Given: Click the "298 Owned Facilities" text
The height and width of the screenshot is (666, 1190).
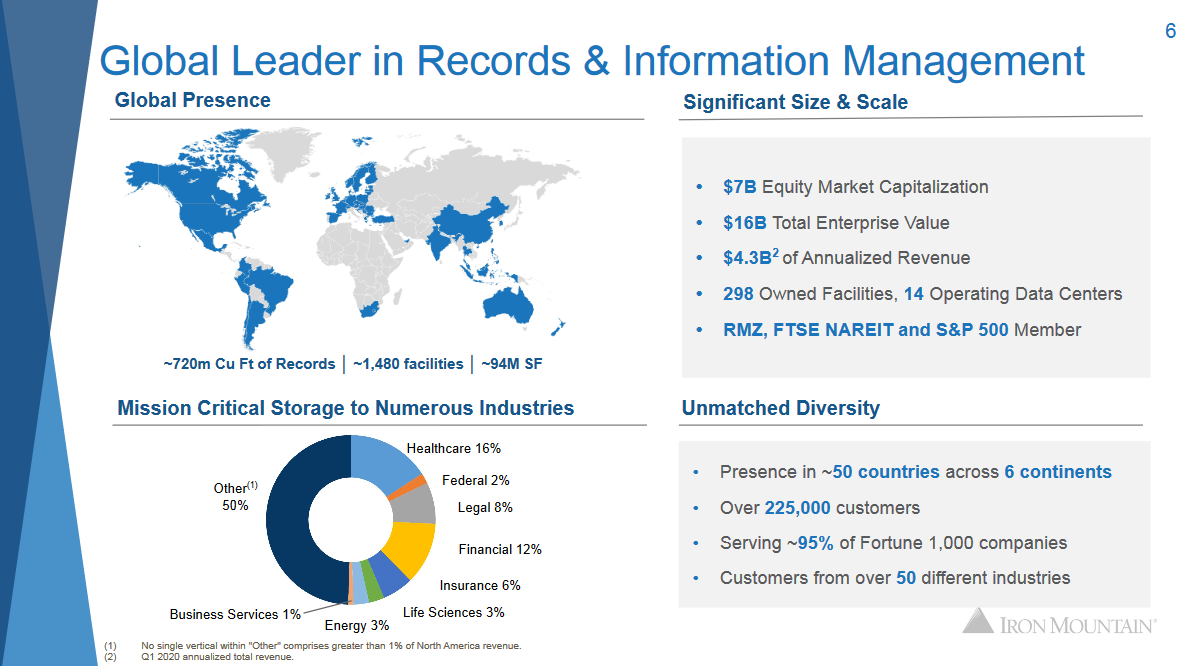Looking at the screenshot, I should point(808,294).
